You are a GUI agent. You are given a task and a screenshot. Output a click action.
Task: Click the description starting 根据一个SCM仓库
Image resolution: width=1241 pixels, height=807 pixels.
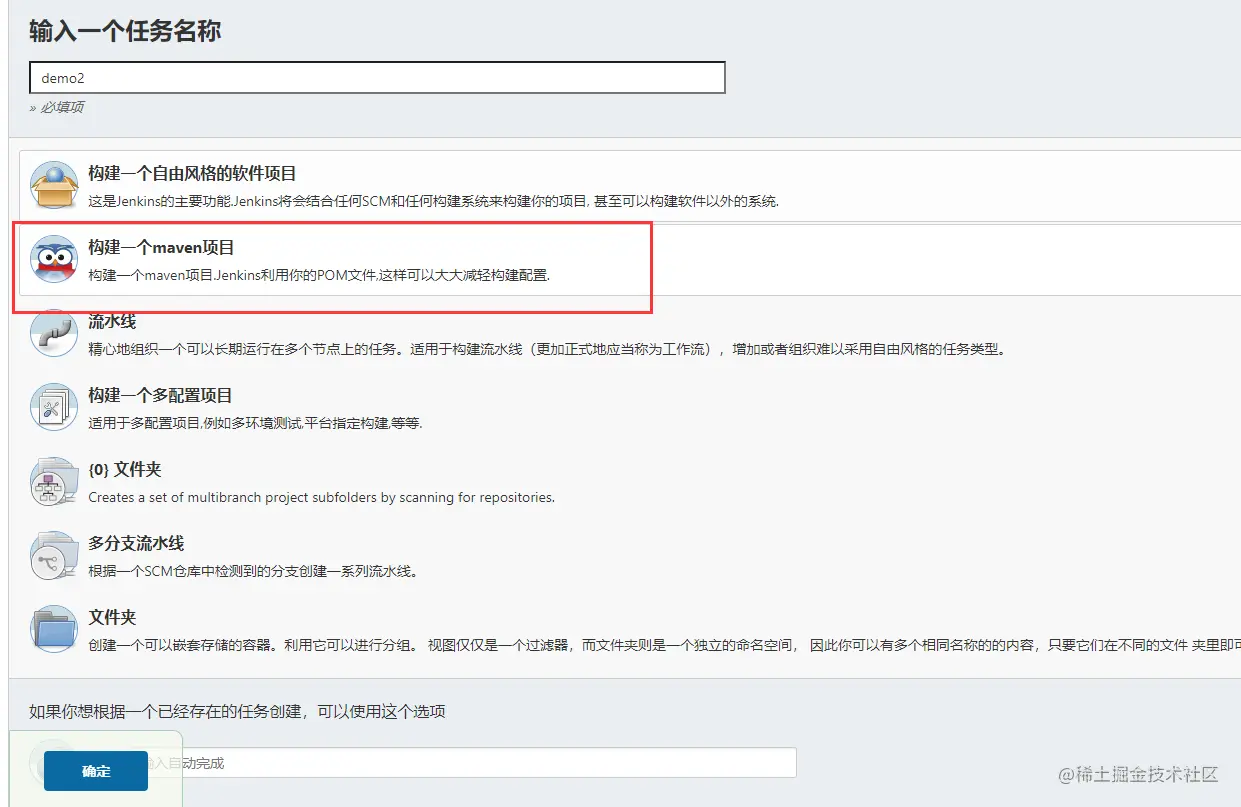click(x=253, y=571)
